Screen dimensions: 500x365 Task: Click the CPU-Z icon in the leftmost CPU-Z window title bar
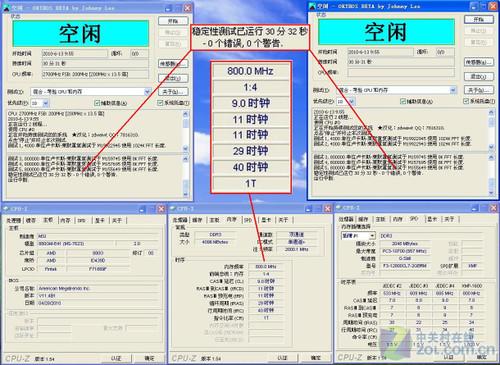(6, 209)
